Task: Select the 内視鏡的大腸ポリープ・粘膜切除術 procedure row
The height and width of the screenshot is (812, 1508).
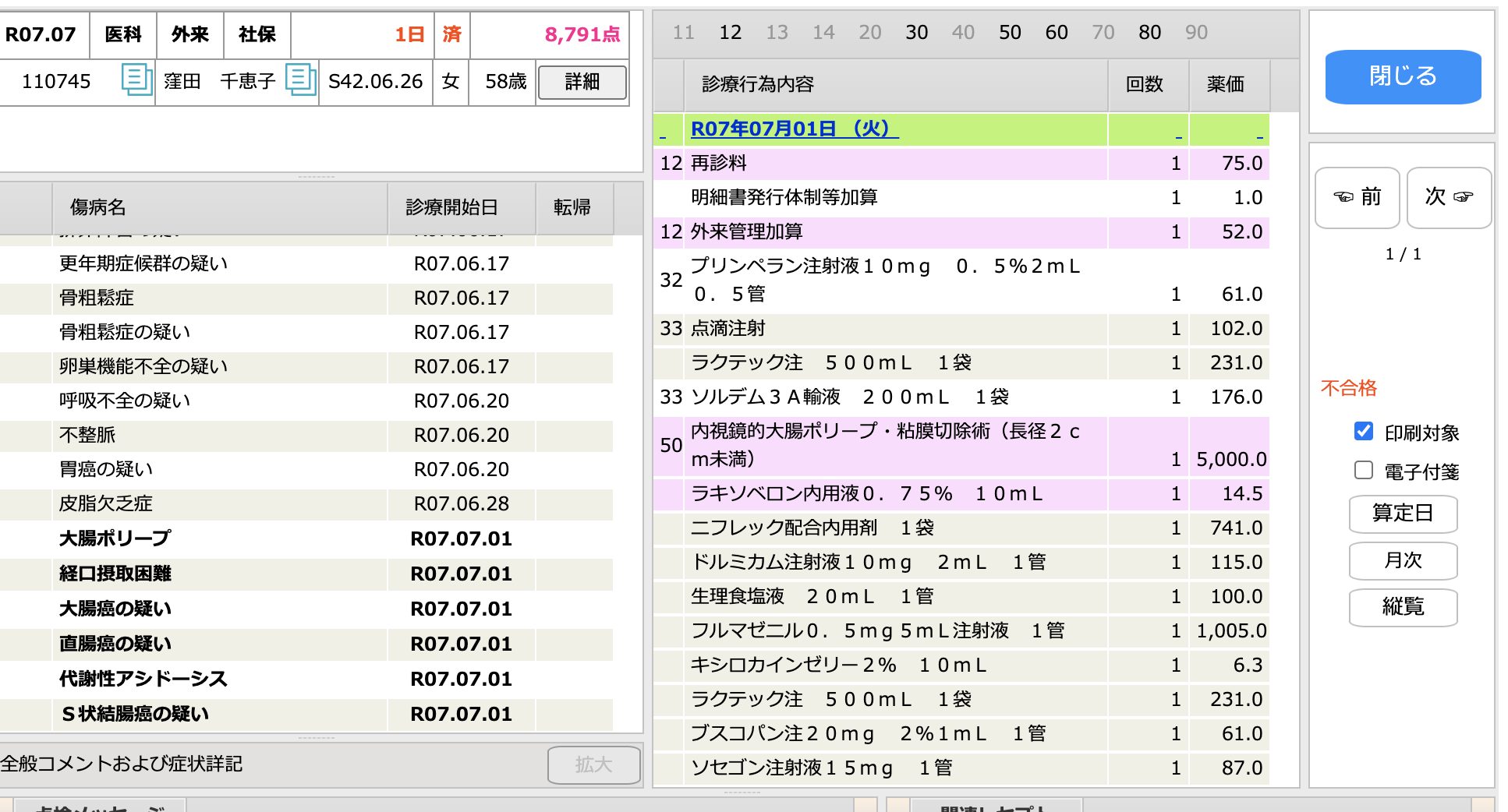Action: [885, 446]
